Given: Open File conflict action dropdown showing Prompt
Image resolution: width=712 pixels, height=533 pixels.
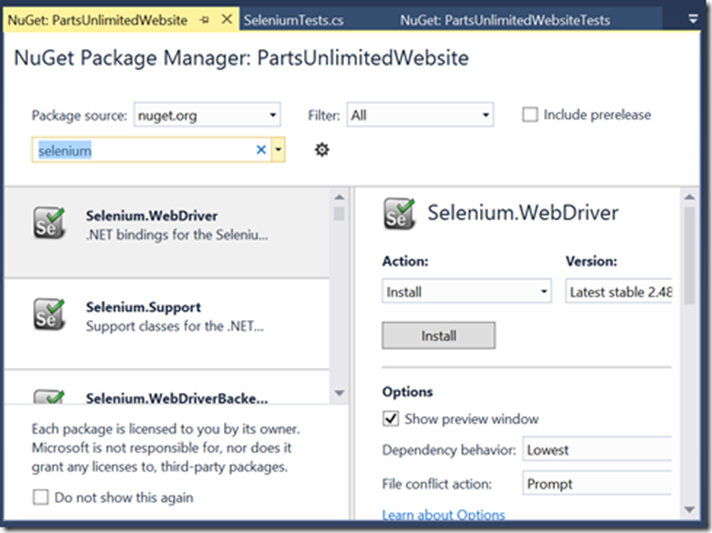Looking at the screenshot, I should click(x=597, y=484).
